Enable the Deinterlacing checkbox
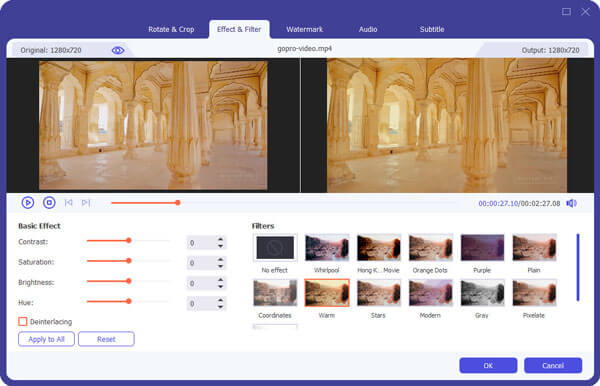 (23, 321)
